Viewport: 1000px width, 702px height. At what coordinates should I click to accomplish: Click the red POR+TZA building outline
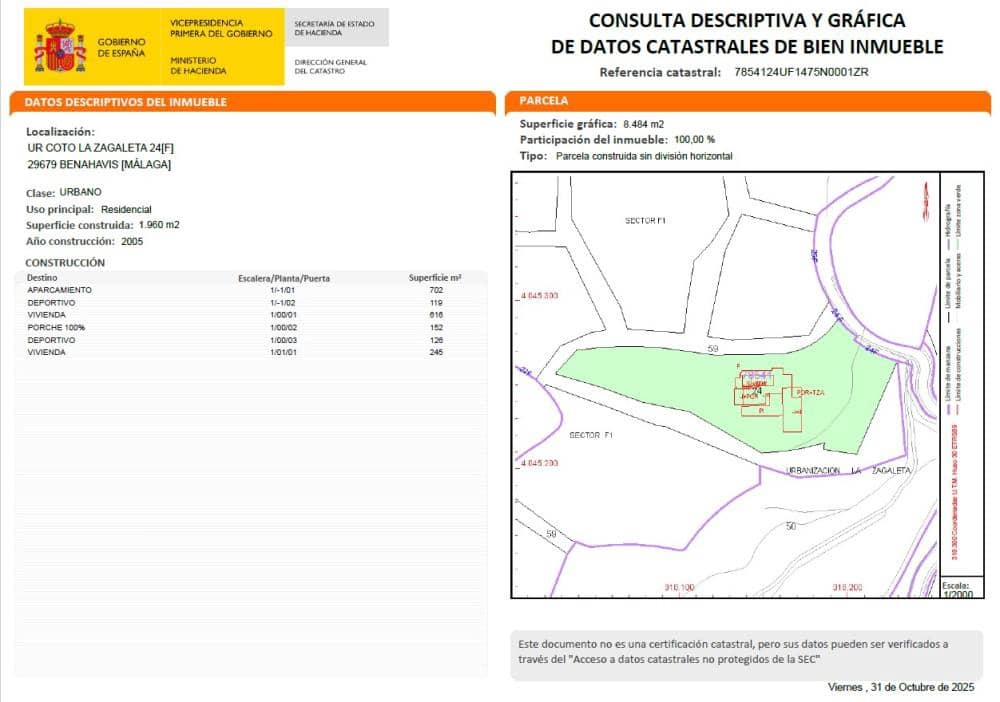(x=808, y=392)
